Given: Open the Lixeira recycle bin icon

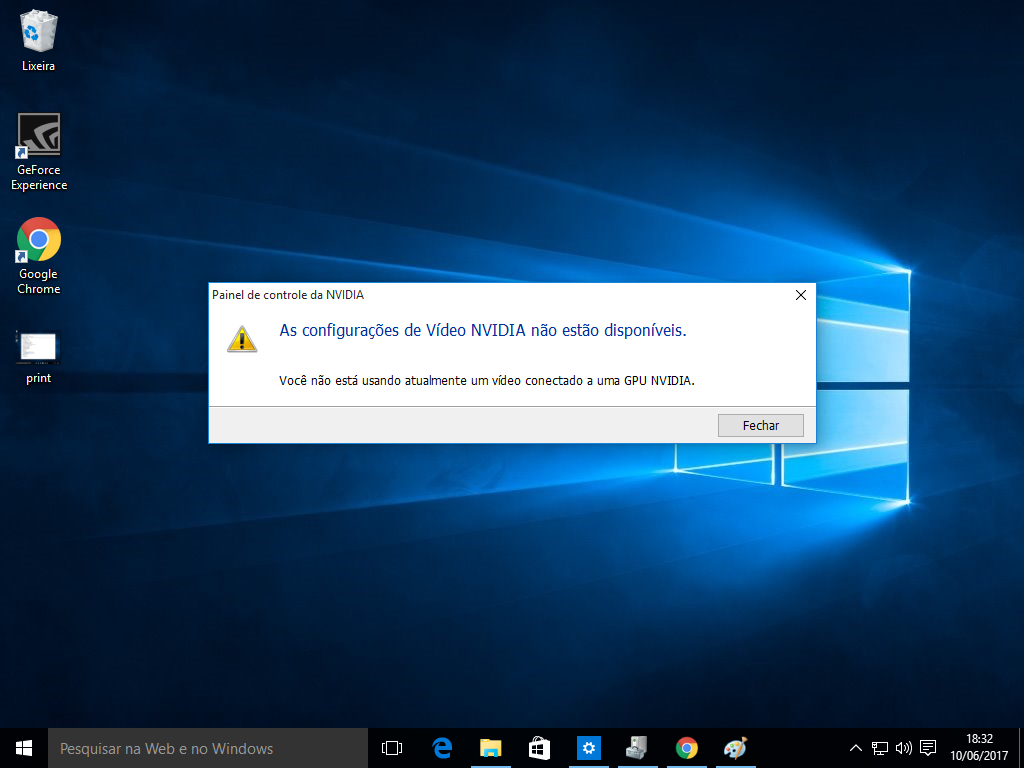Looking at the screenshot, I should coord(39,40).
